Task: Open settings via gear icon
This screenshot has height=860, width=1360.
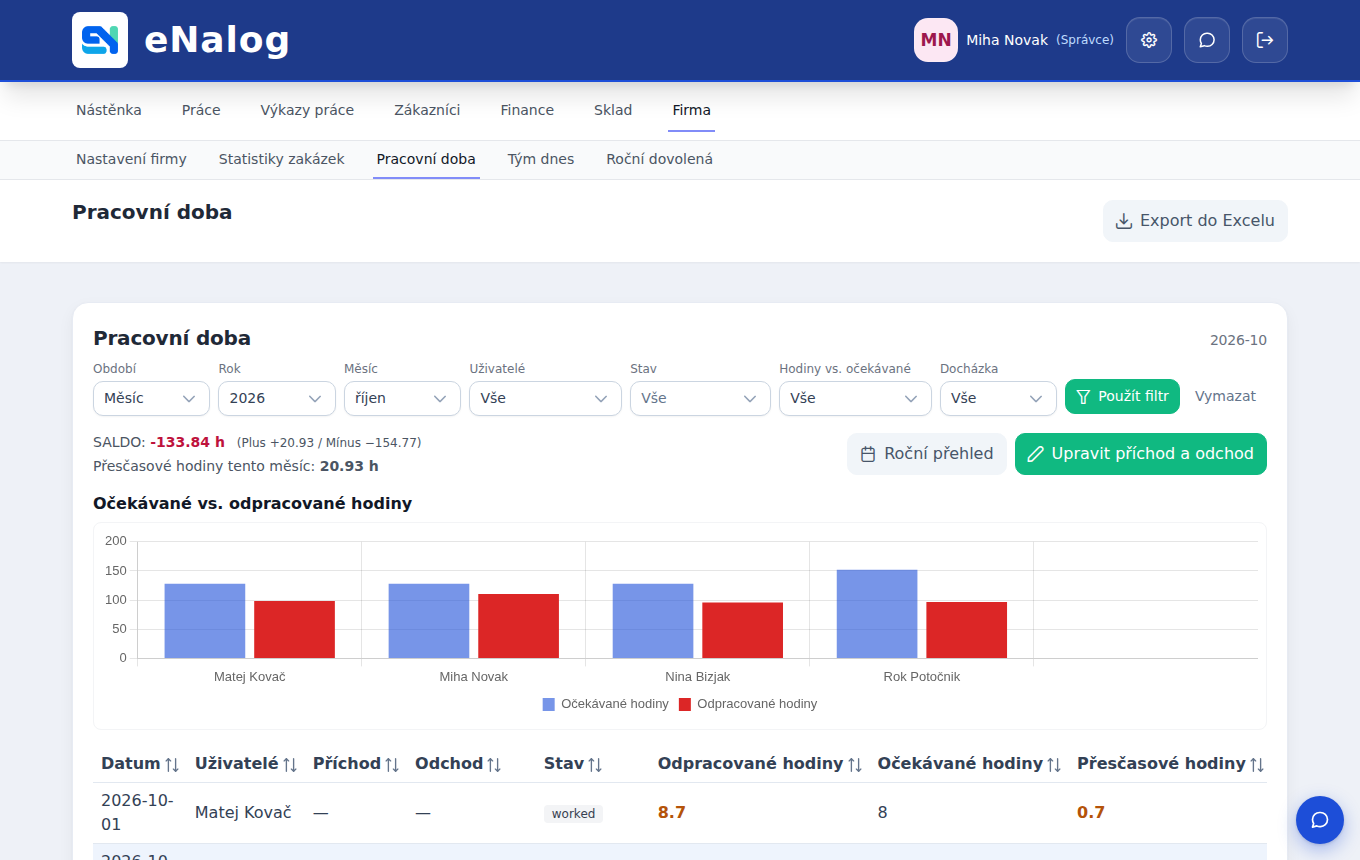Action: [1149, 40]
